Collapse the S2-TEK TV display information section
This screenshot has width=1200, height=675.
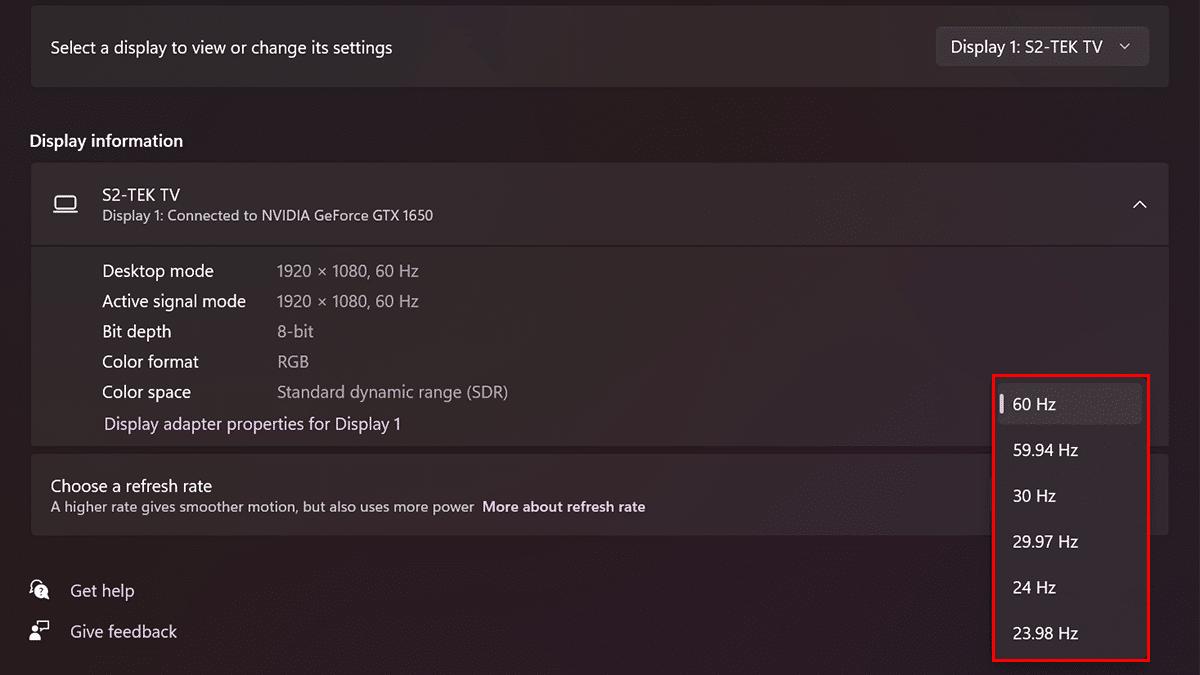1139,205
